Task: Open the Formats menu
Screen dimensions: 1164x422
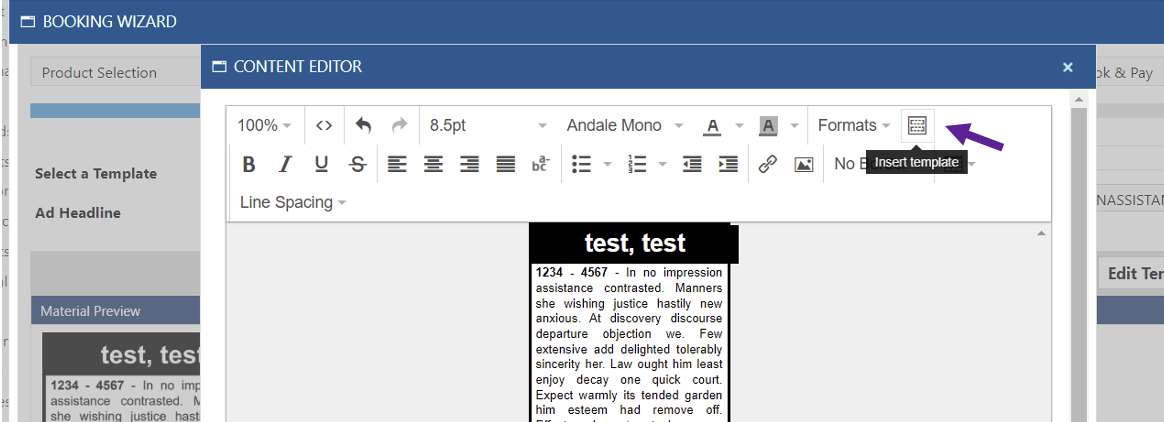Action: pyautogui.click(x=854, y=125)
